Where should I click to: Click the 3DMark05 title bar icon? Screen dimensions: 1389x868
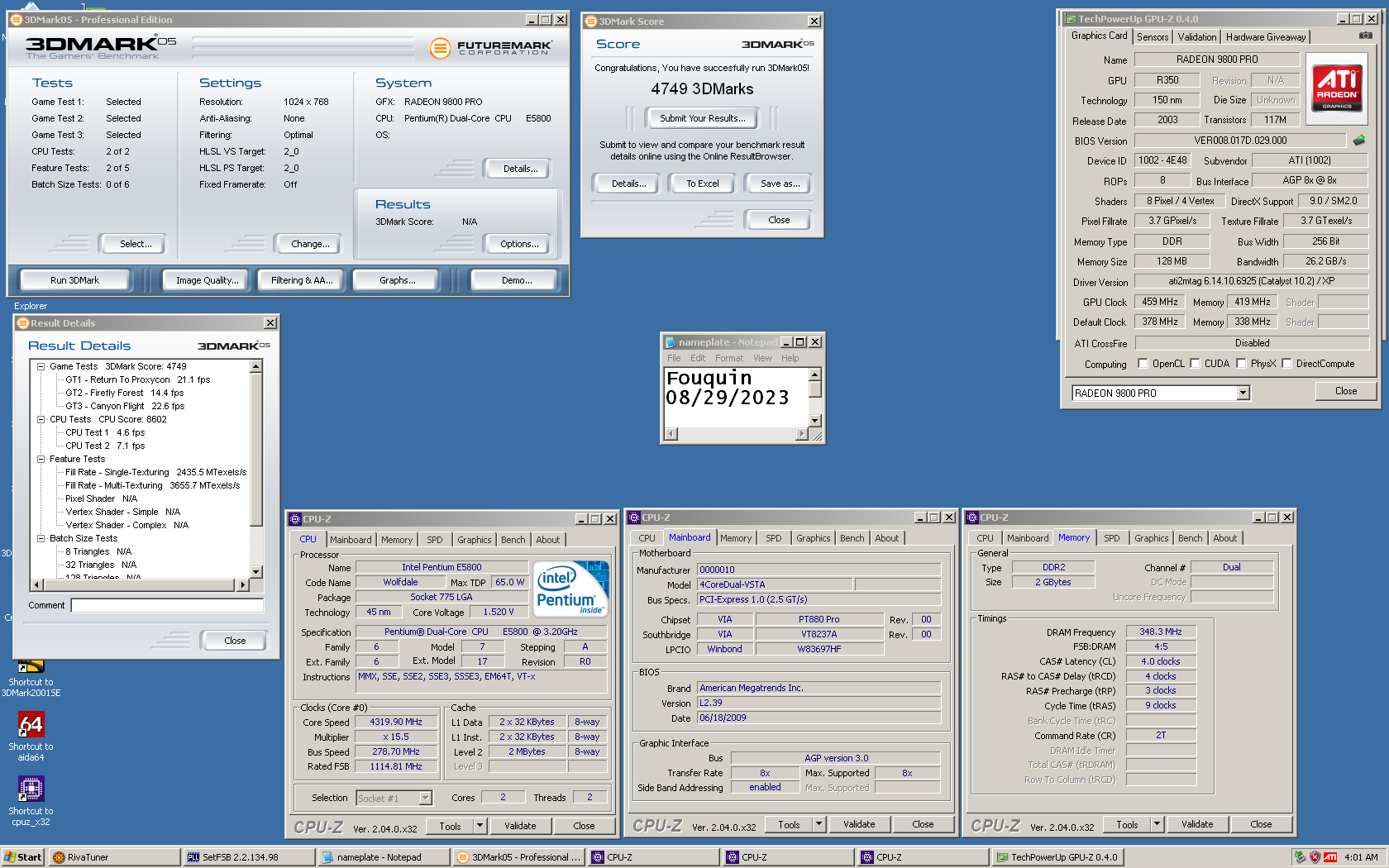[17, 20]
